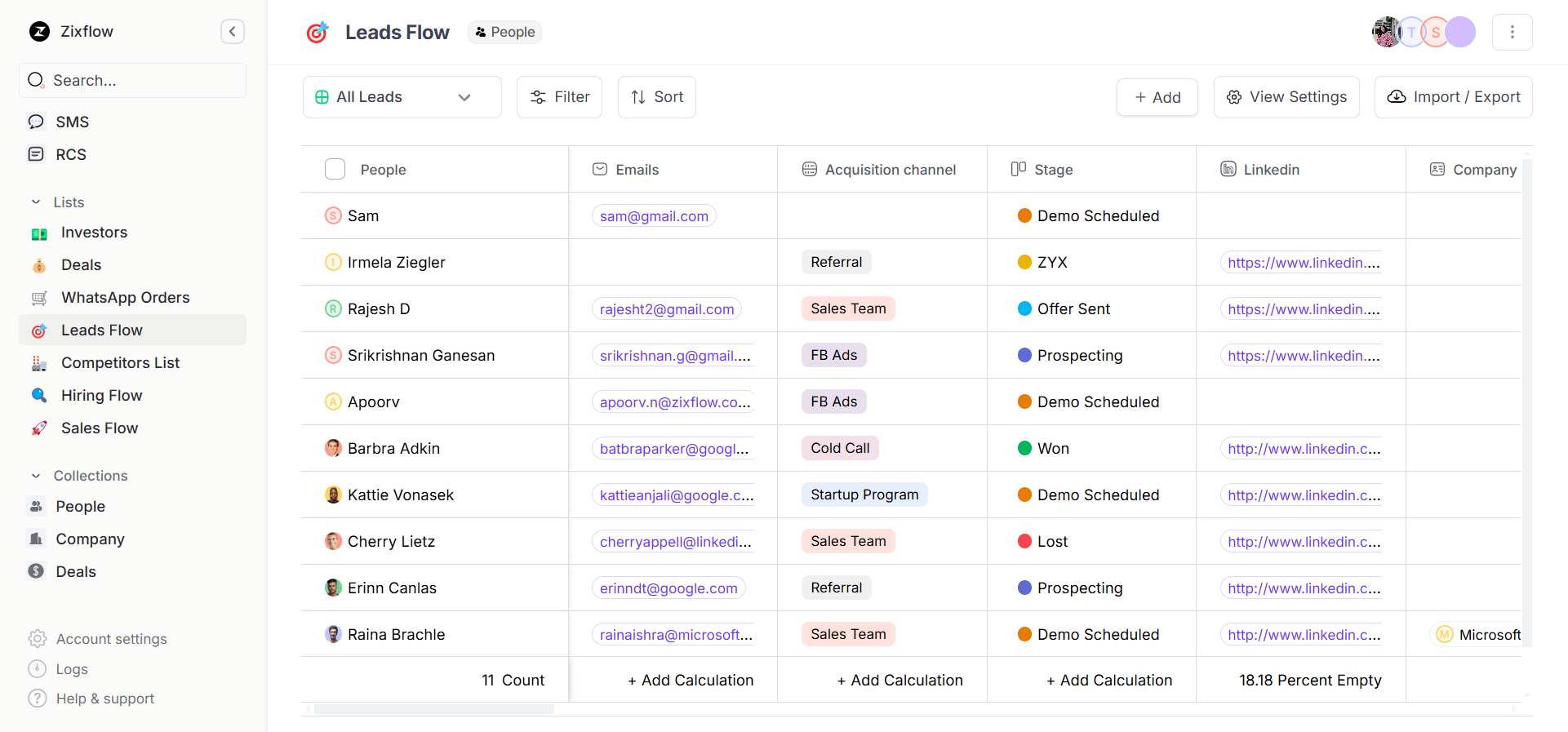Click the Linkedin column header

[x=1301, y=169]
